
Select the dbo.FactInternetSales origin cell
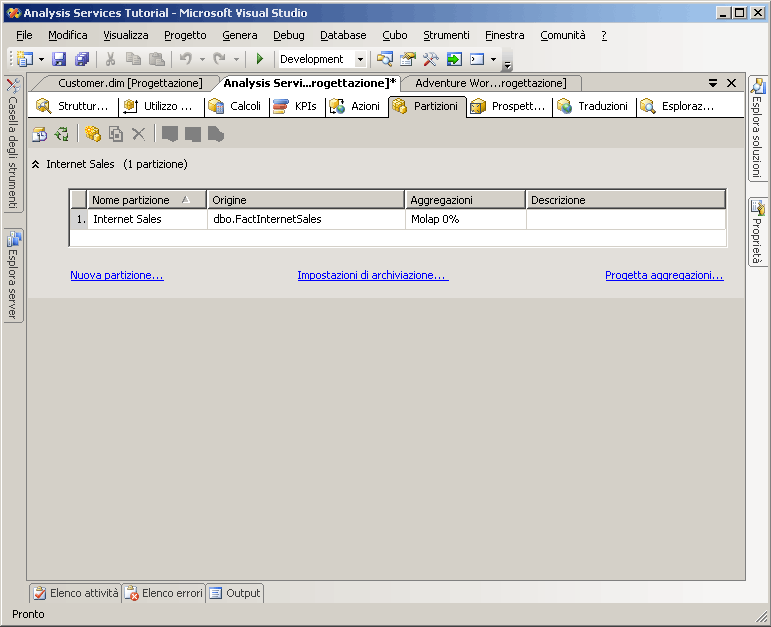(306, 219)
